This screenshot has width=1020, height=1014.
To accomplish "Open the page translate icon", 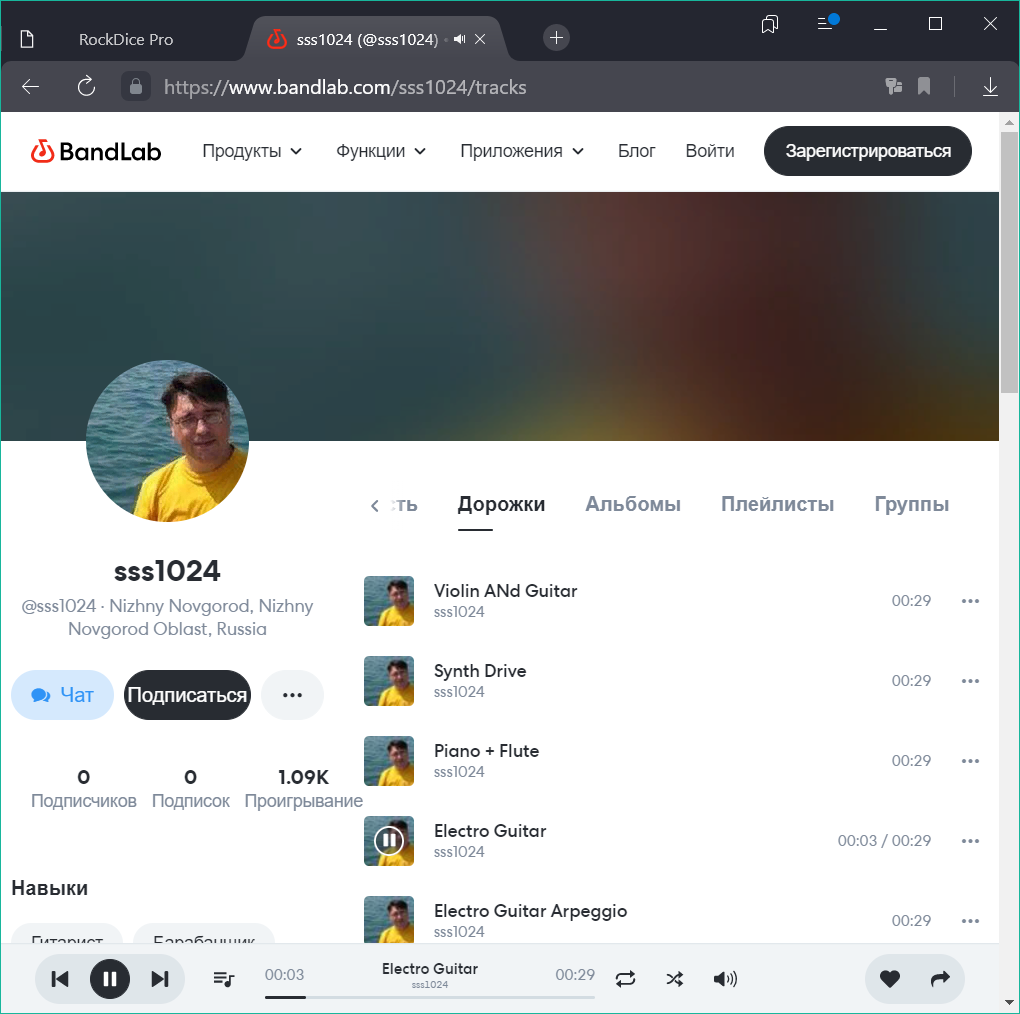I will click(x=894, y=87).
